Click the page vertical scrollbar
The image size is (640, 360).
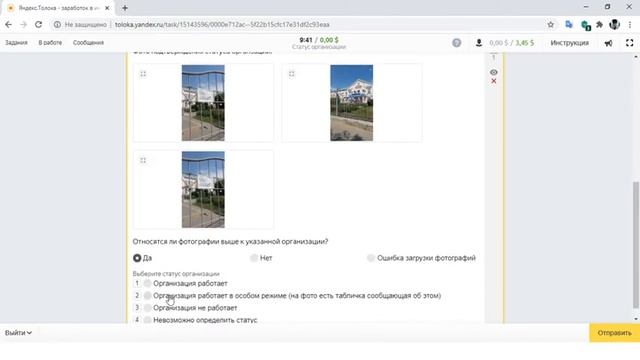click(x=636, y=245)
